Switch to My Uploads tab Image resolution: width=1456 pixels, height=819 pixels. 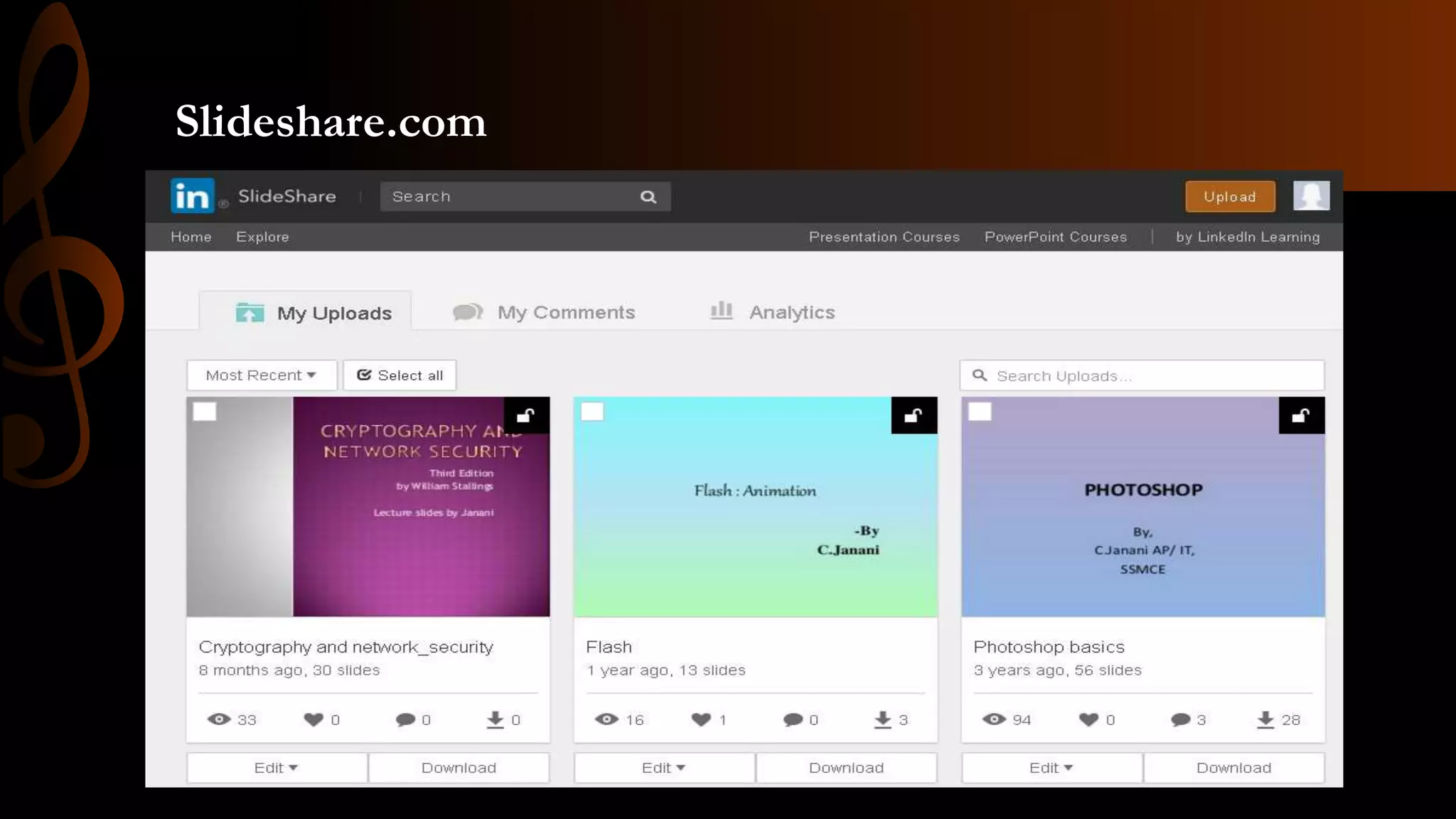305,311
